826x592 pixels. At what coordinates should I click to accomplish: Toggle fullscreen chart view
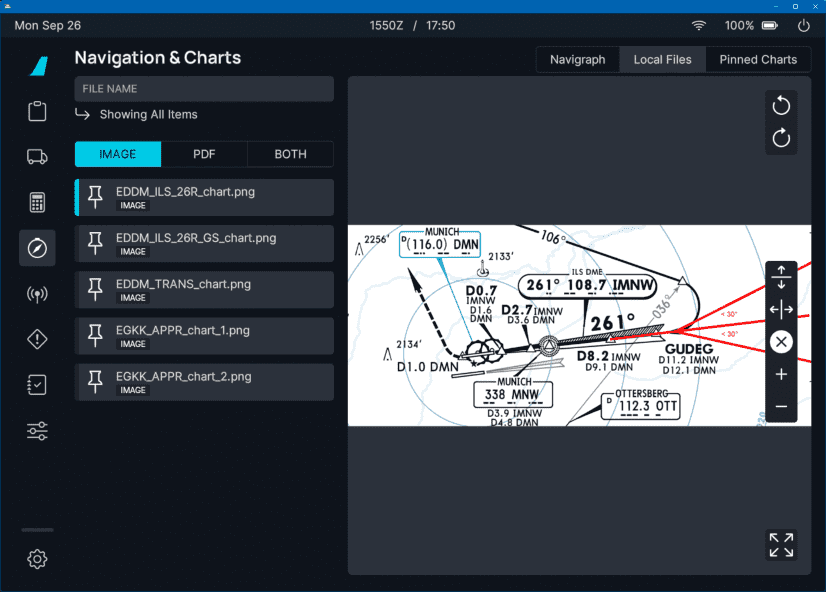781,545
